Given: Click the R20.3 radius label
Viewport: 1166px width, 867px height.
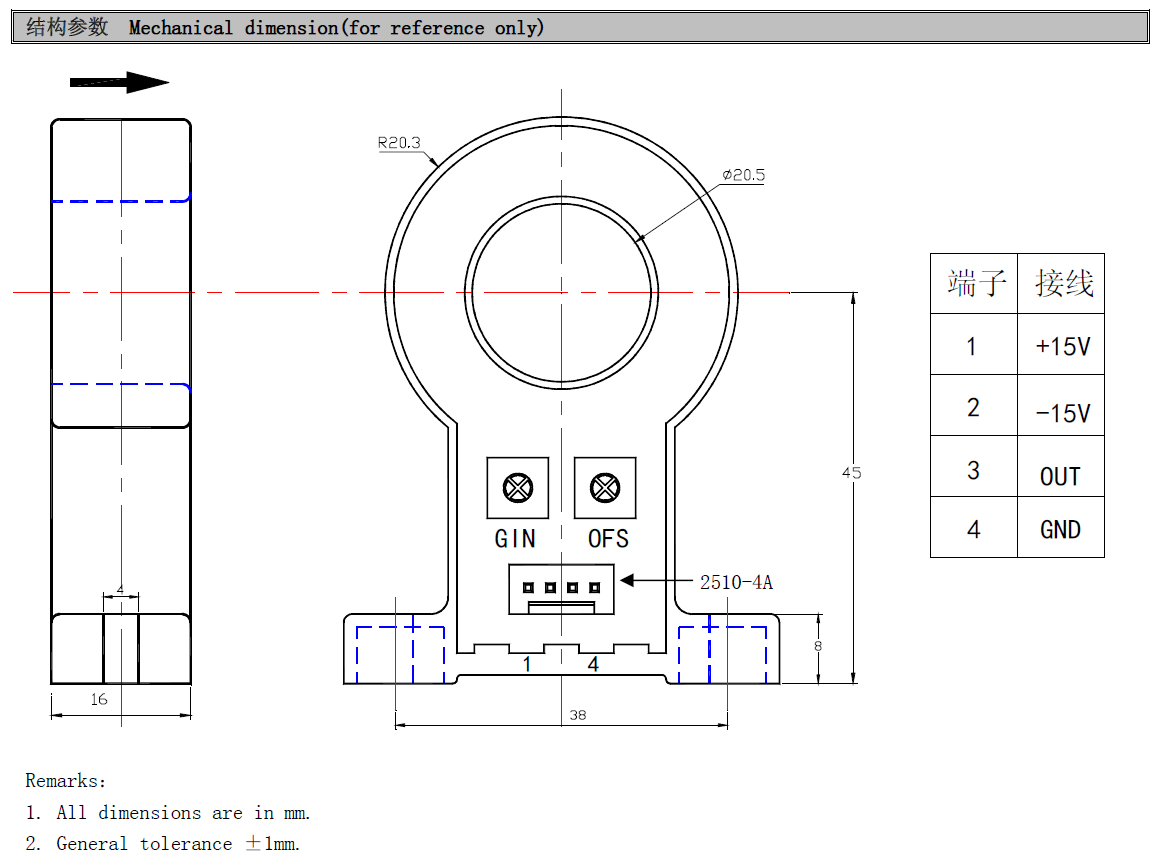Looking at the screenshot, I should point(398,143).
